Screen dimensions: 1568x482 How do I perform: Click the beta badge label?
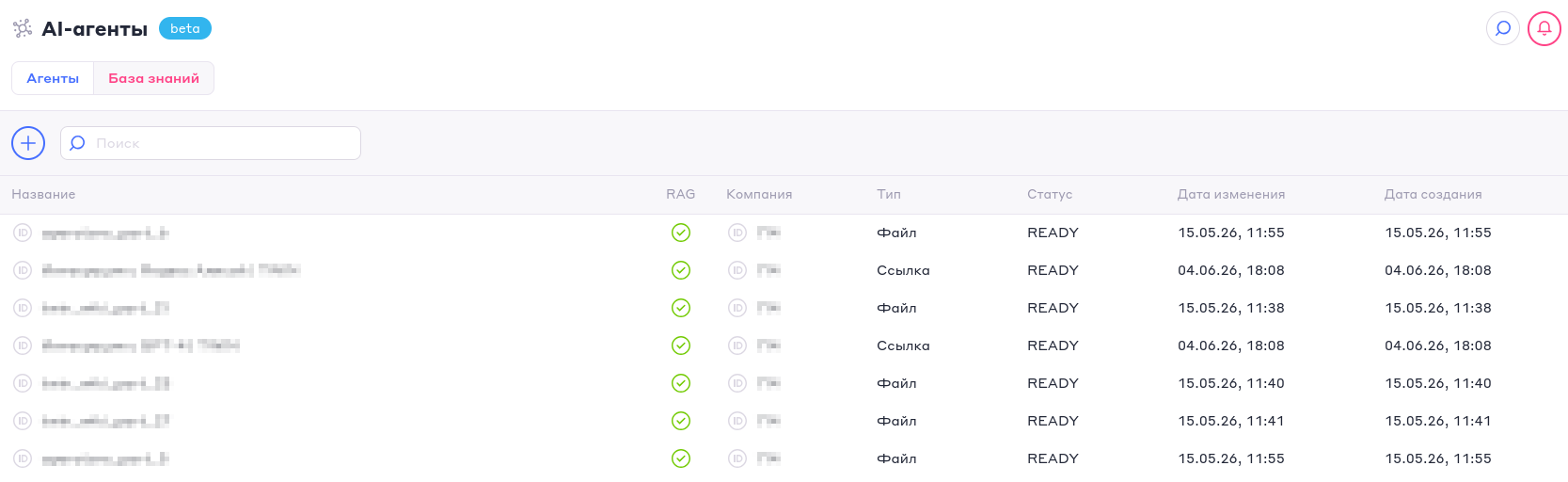pyautogui.click(x=185, y=28)
